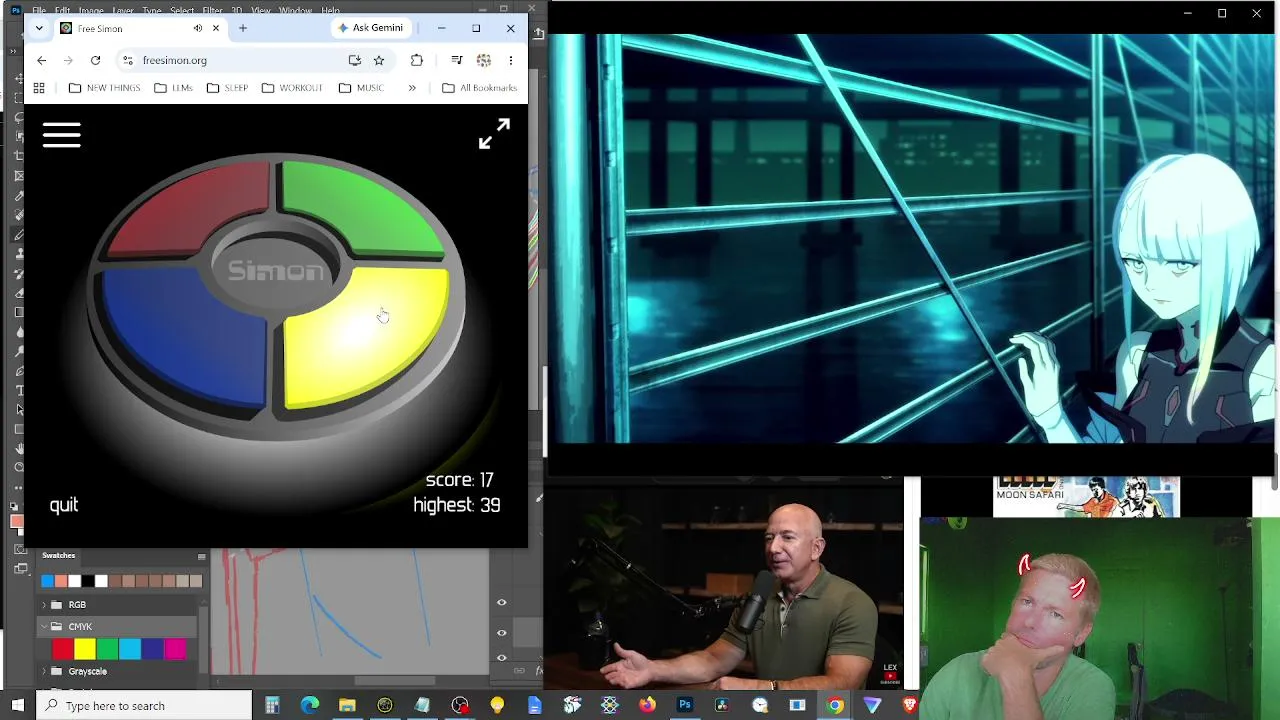Select the blue recent swatch
This screenshot has width=1280, height=720.
(47, 581)
